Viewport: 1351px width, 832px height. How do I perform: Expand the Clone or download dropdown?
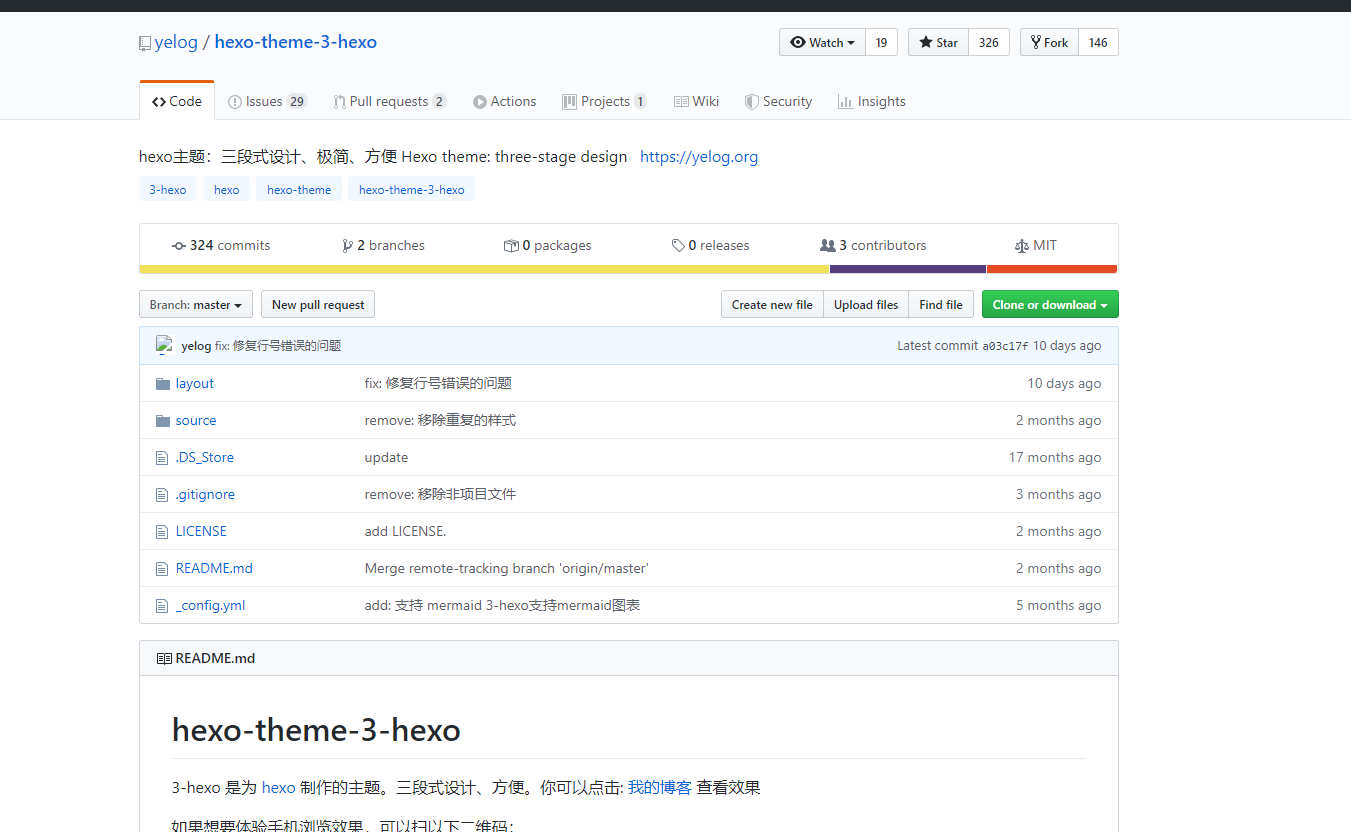(x=1050, y=305)
